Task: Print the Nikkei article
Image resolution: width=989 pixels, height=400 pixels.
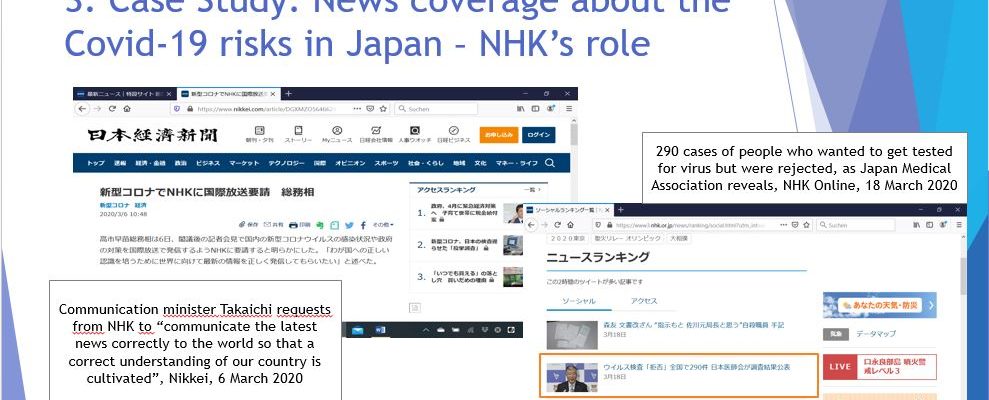Action: point(300,225)
